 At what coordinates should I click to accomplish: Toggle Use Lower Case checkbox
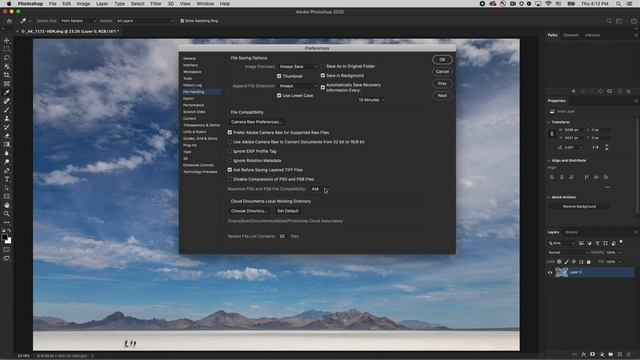pyautogui.click(x=279, y=96)
